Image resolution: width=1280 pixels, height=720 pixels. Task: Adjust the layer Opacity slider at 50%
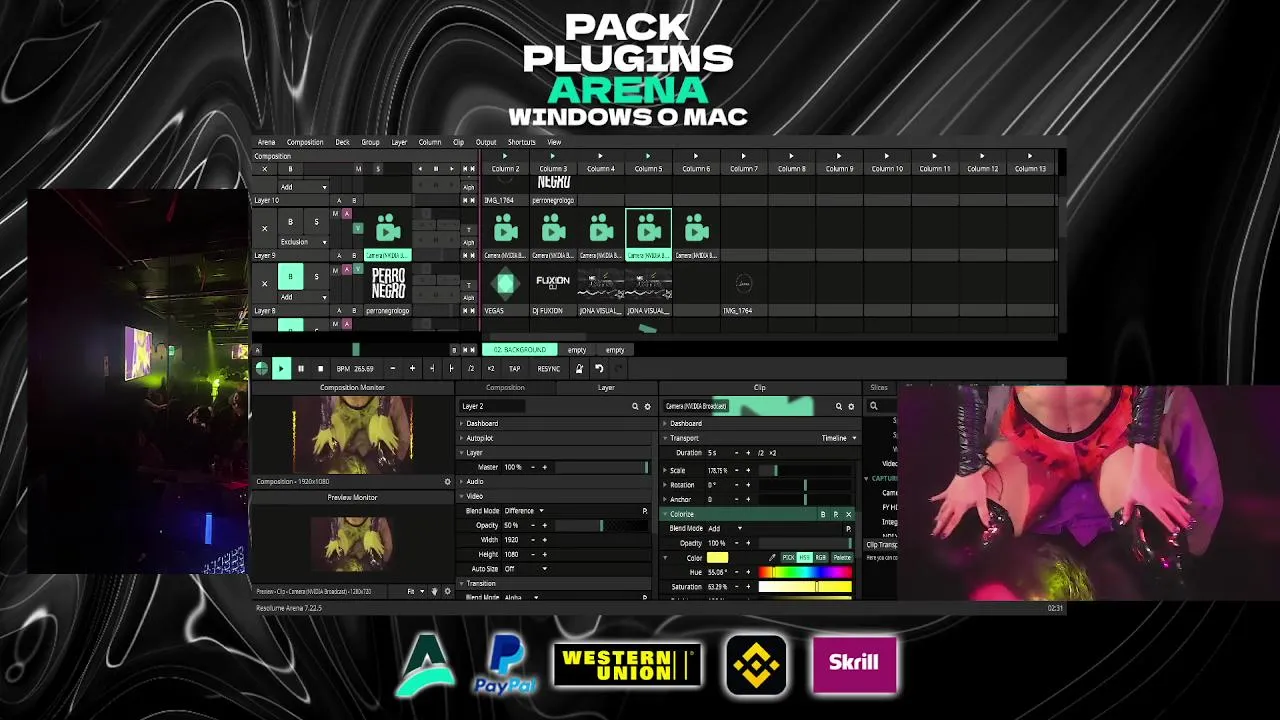pyautogui.click(x=601, y=525)
